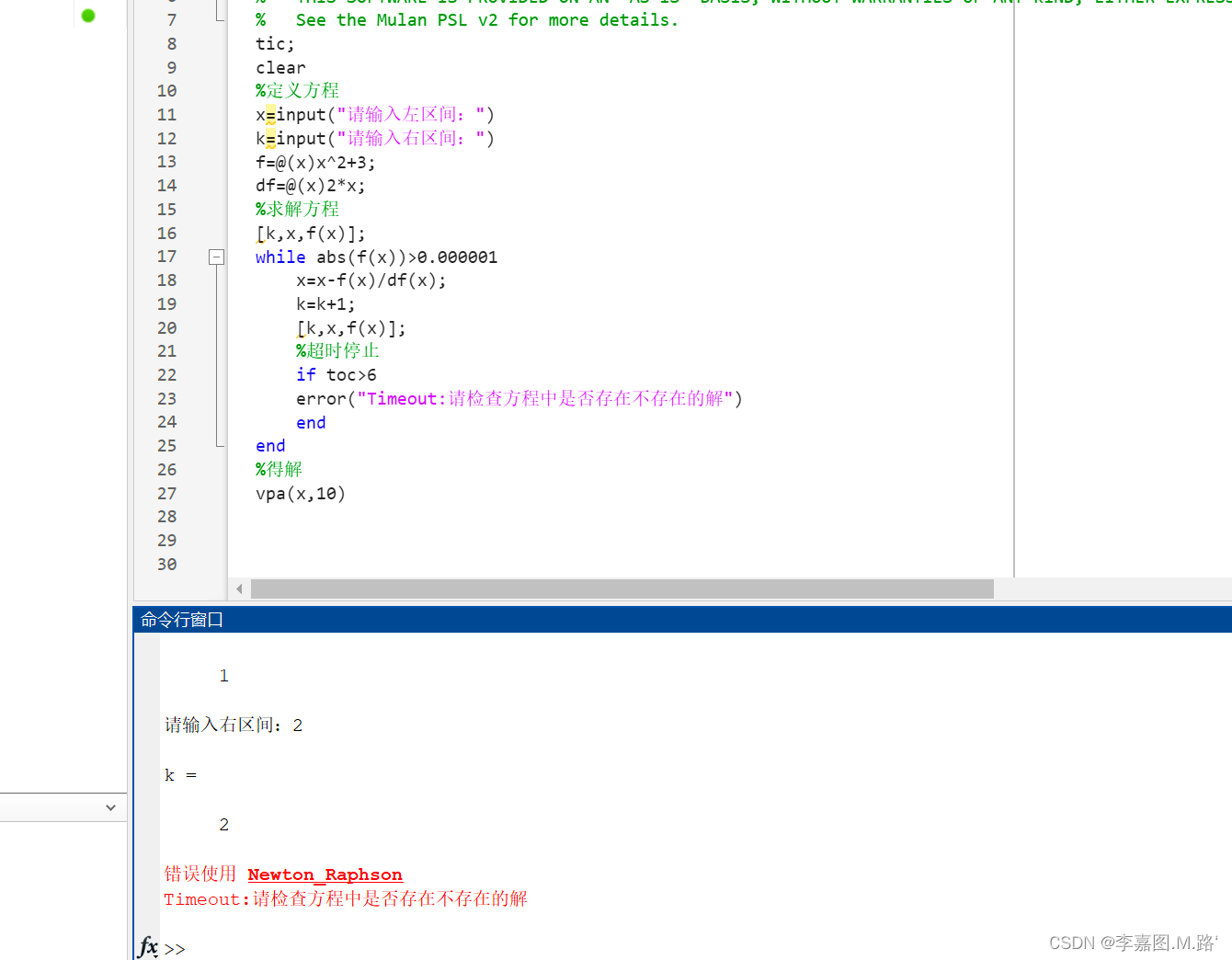
Task: Click the green status indicator dot
Action: click(87, 16)
